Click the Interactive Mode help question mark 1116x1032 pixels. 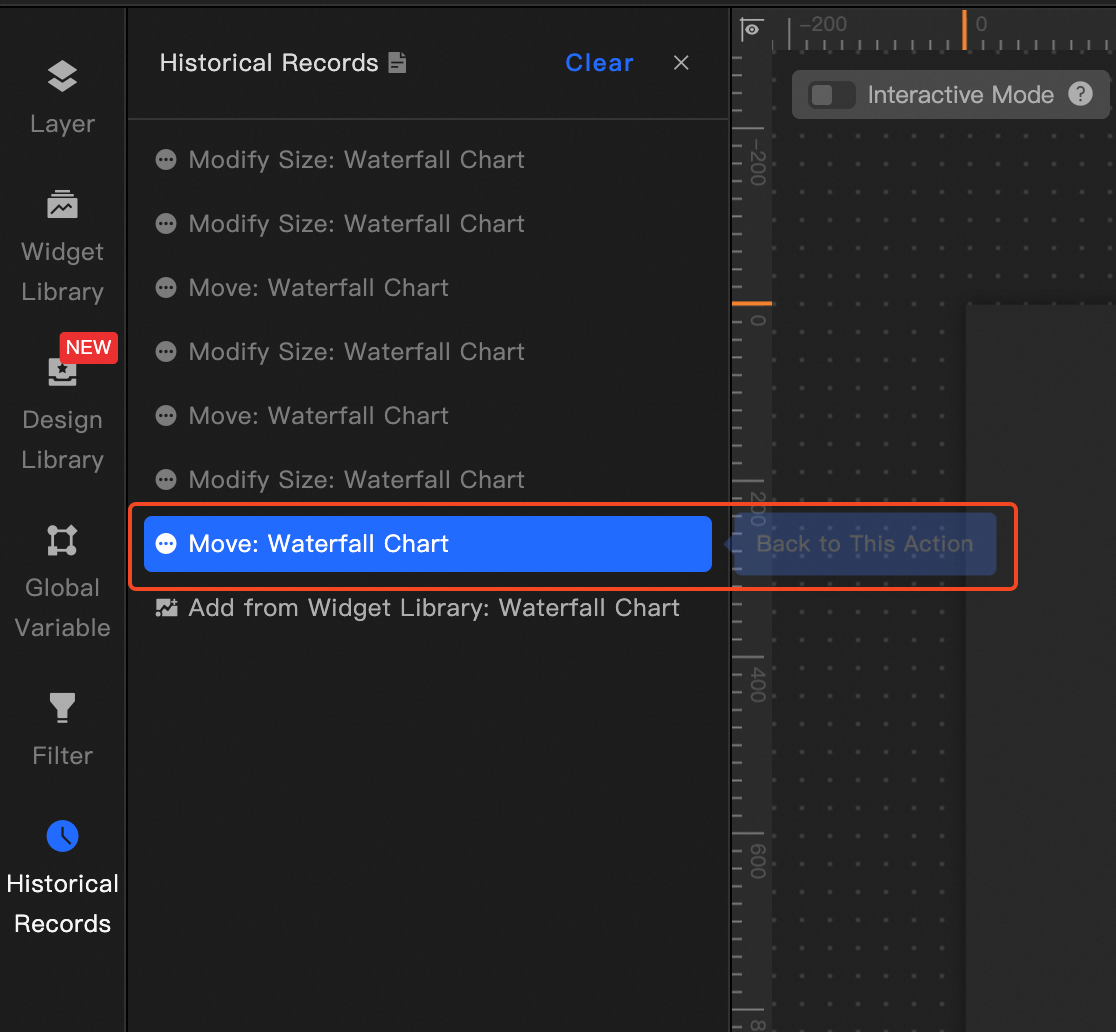point(1080,94)
